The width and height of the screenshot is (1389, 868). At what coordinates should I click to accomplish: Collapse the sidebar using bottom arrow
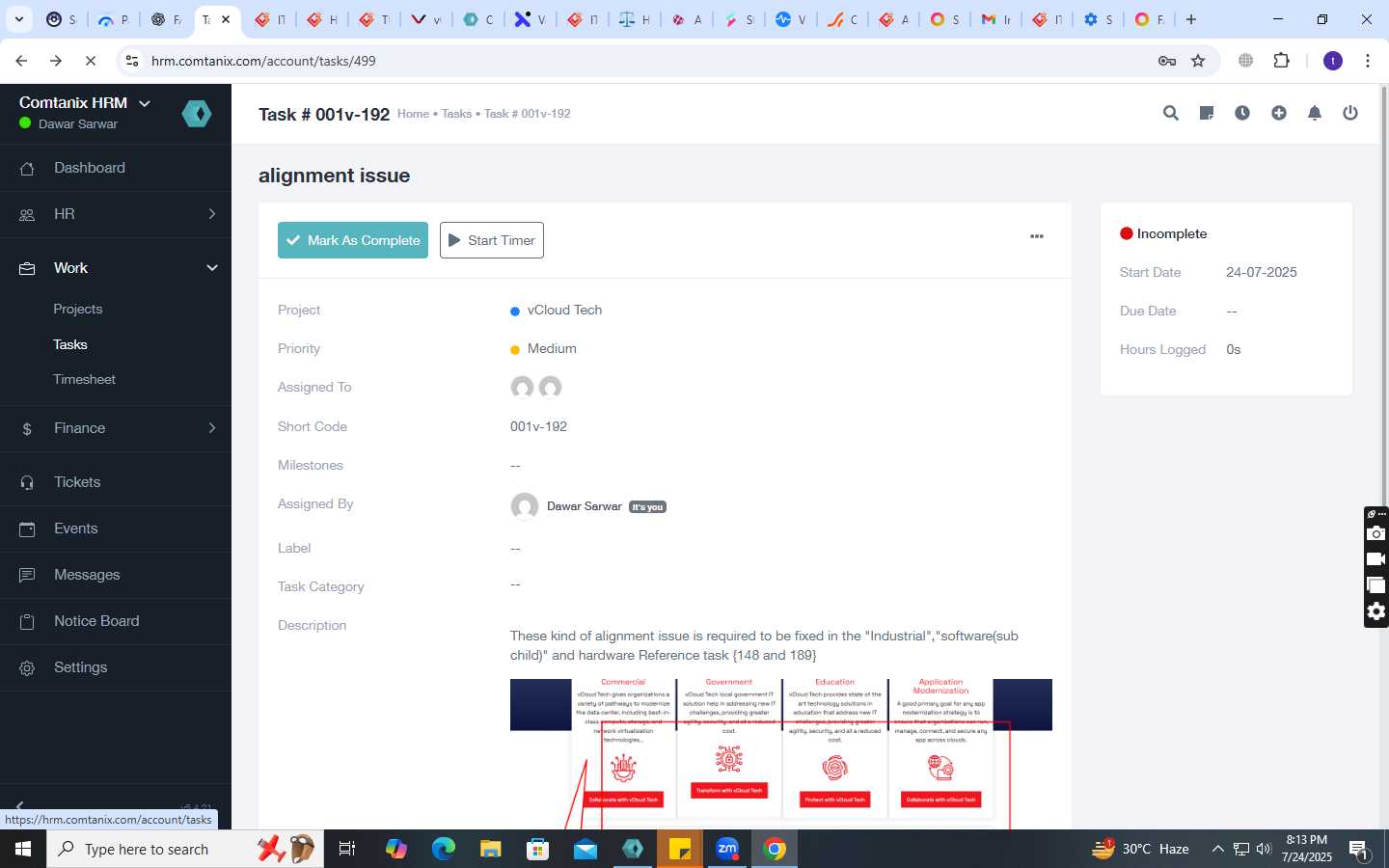pos(19,805)
